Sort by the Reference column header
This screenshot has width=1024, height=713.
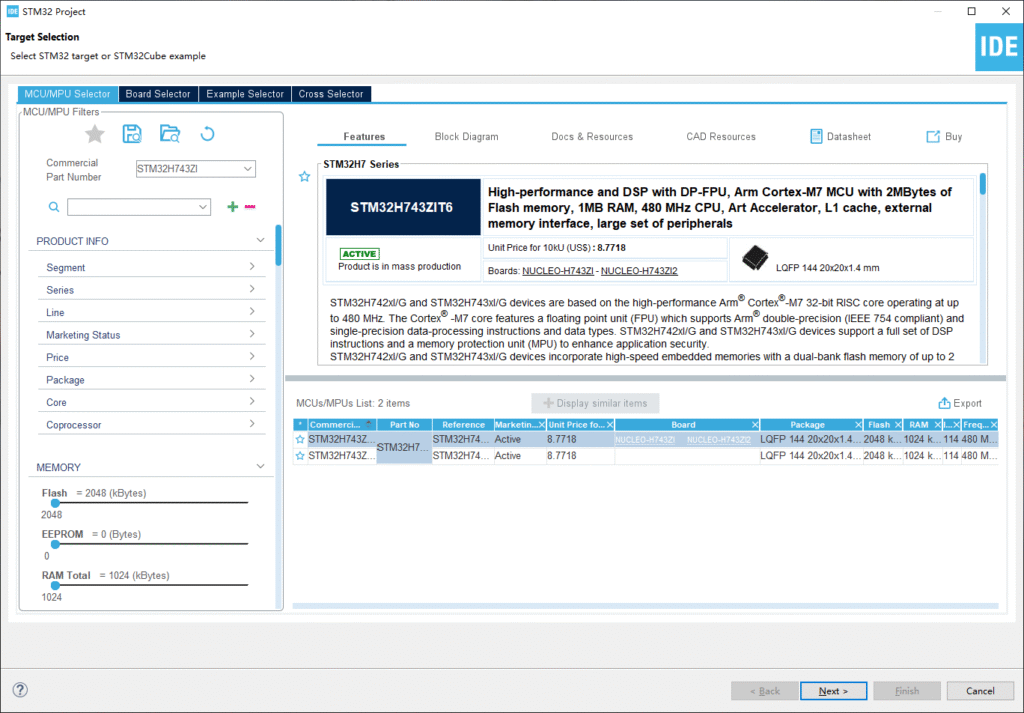463,425
